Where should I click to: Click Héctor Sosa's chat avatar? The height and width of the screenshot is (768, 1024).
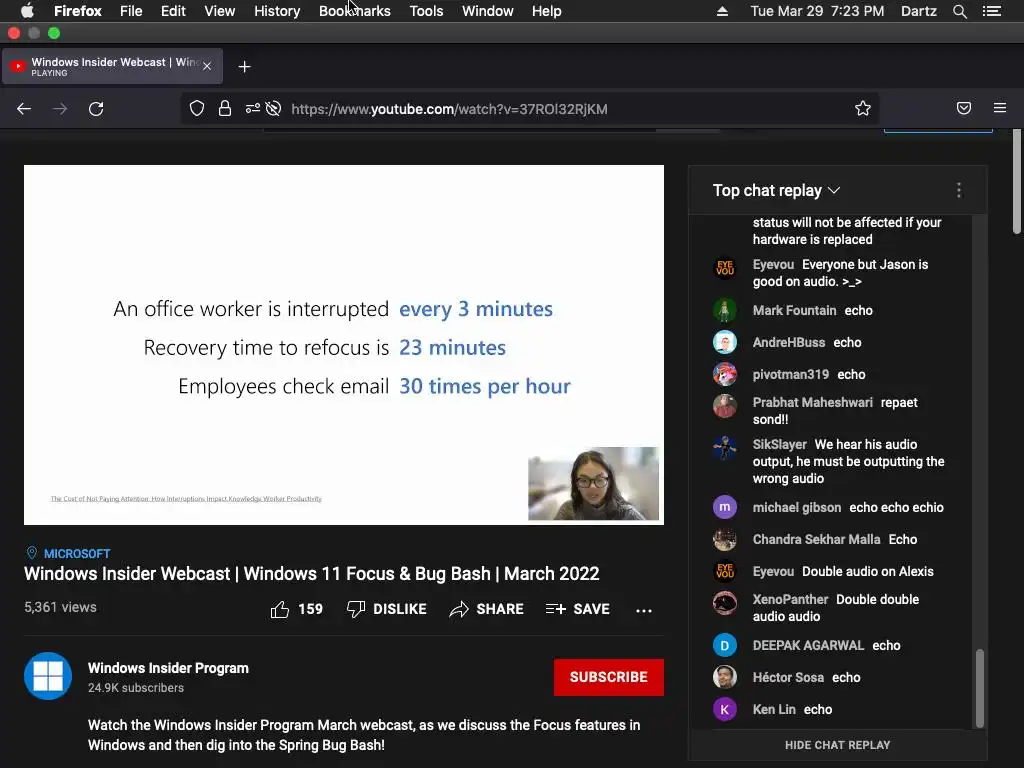(x=725, y=677)
